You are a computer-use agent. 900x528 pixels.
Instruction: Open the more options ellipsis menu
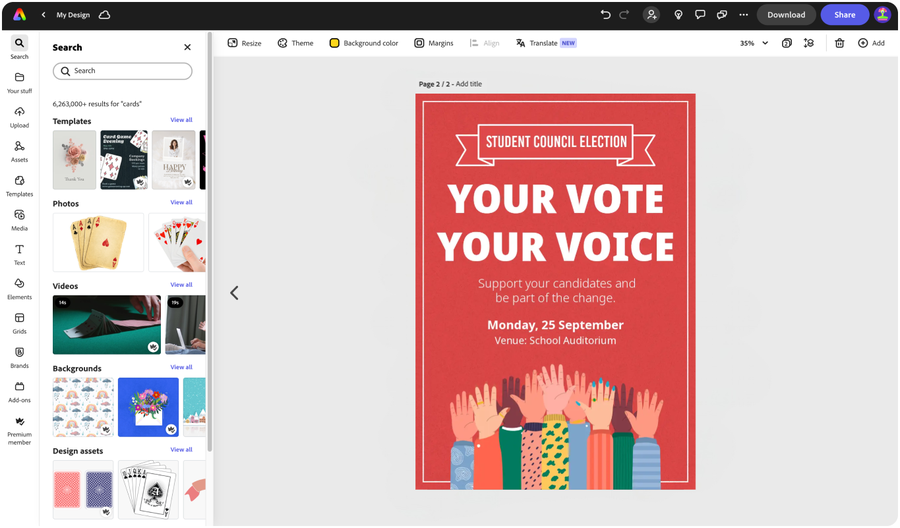[744, 15]
